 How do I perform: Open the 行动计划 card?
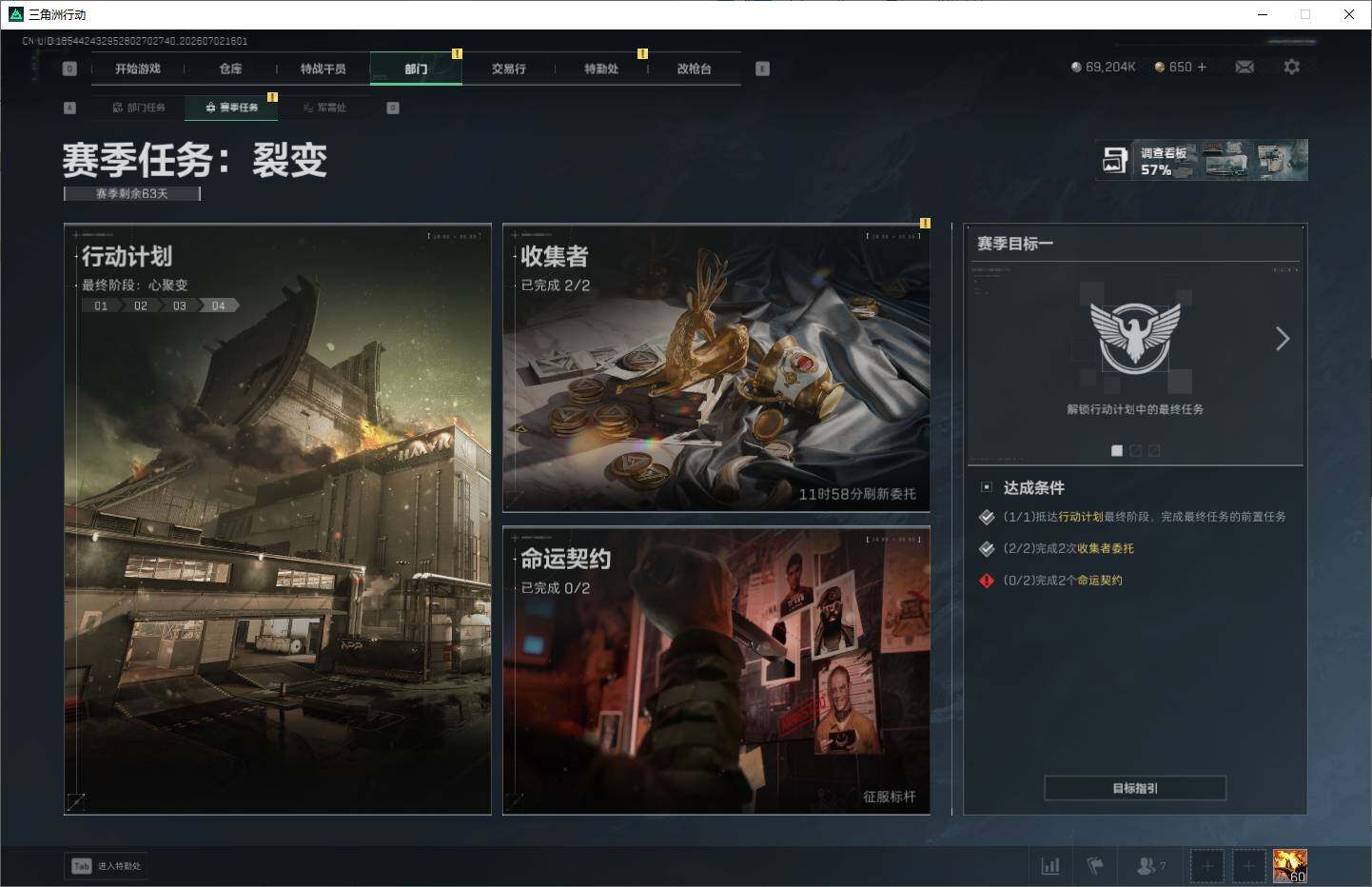point(278,520)
